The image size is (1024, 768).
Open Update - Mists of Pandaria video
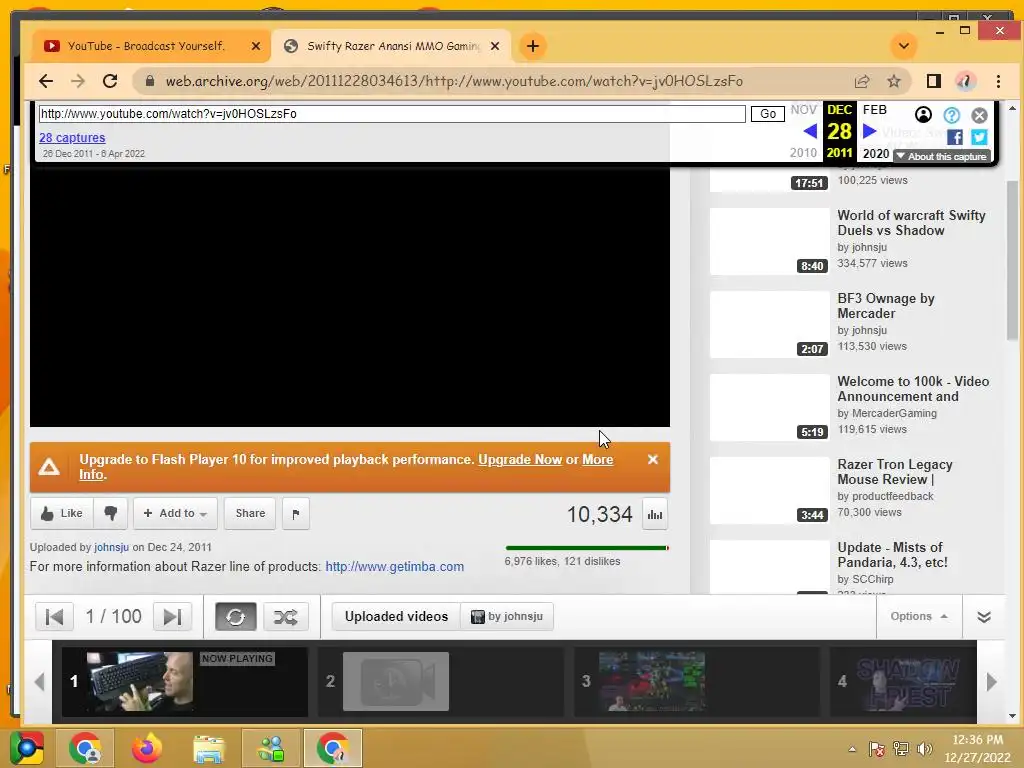(x=892, y=554)
